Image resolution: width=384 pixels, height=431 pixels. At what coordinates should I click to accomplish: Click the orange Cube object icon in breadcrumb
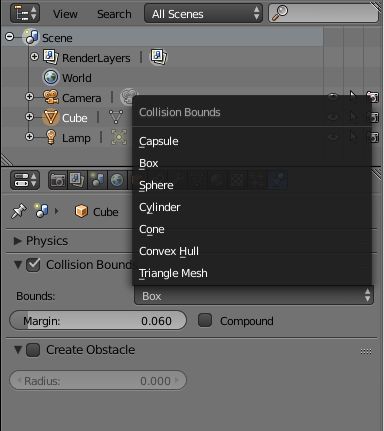tap(81, 211)
